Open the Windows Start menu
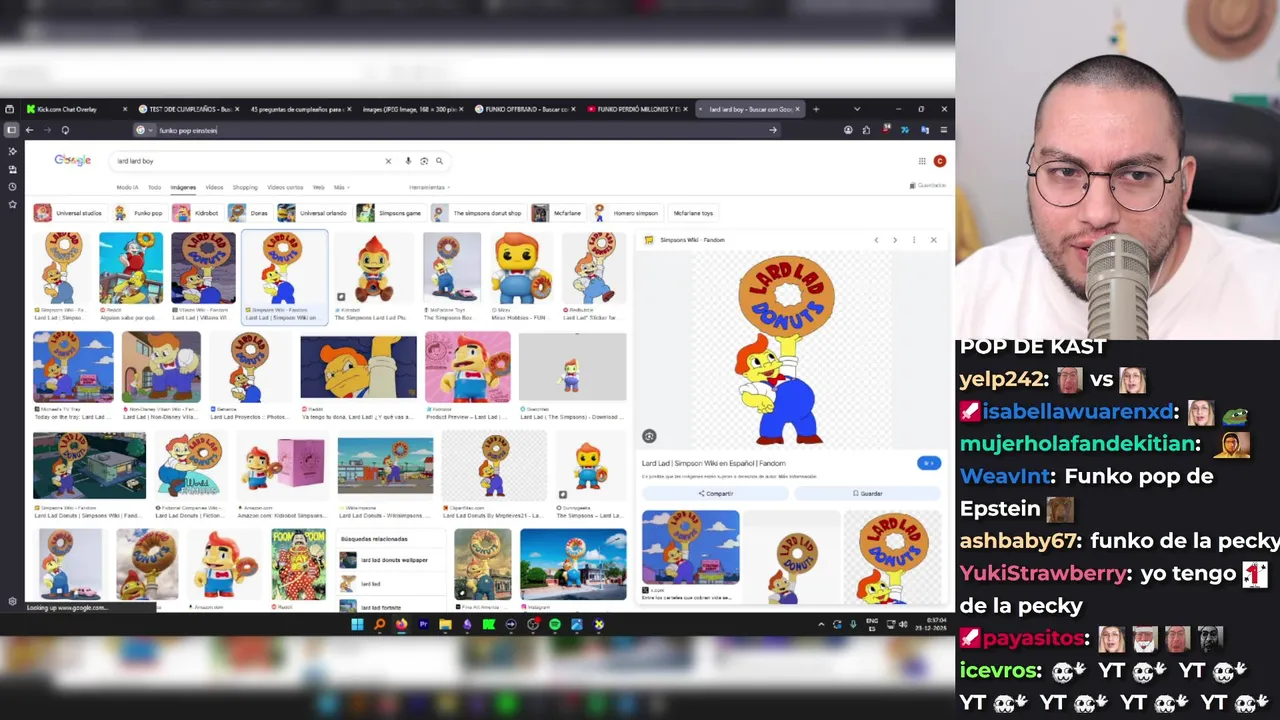The height and width of the screenshot is (720, 1280). [357, 624]
